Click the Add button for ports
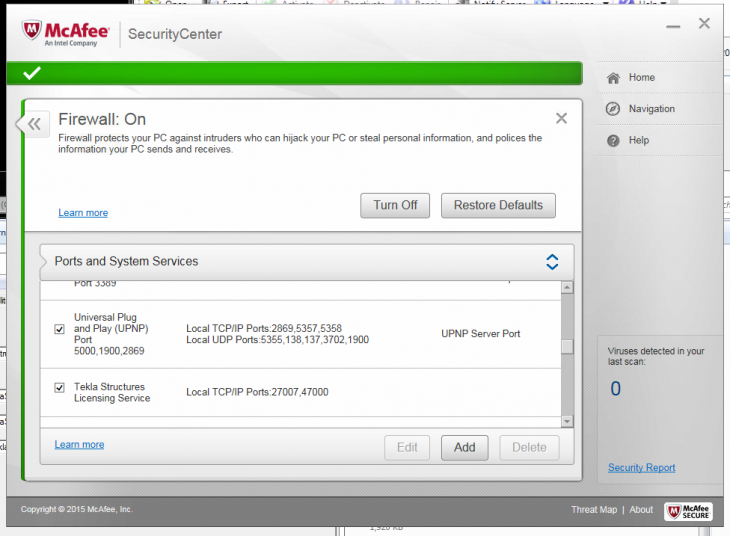The height and width of the screenshot is (536, 730). [465, 448]
